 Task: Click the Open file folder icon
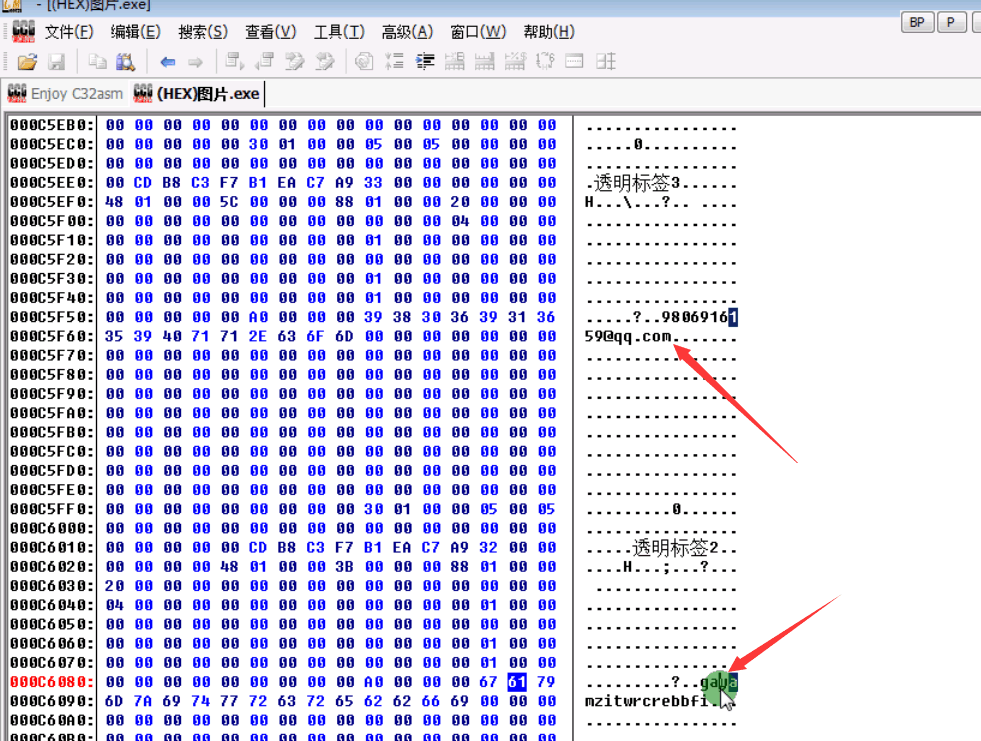tap(27, 62)
